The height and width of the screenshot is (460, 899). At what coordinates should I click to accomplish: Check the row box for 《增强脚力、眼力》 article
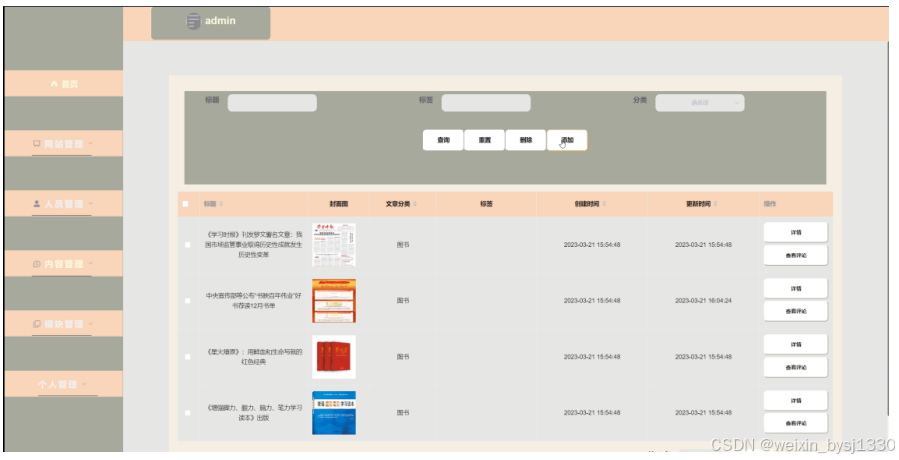point(187,412)
